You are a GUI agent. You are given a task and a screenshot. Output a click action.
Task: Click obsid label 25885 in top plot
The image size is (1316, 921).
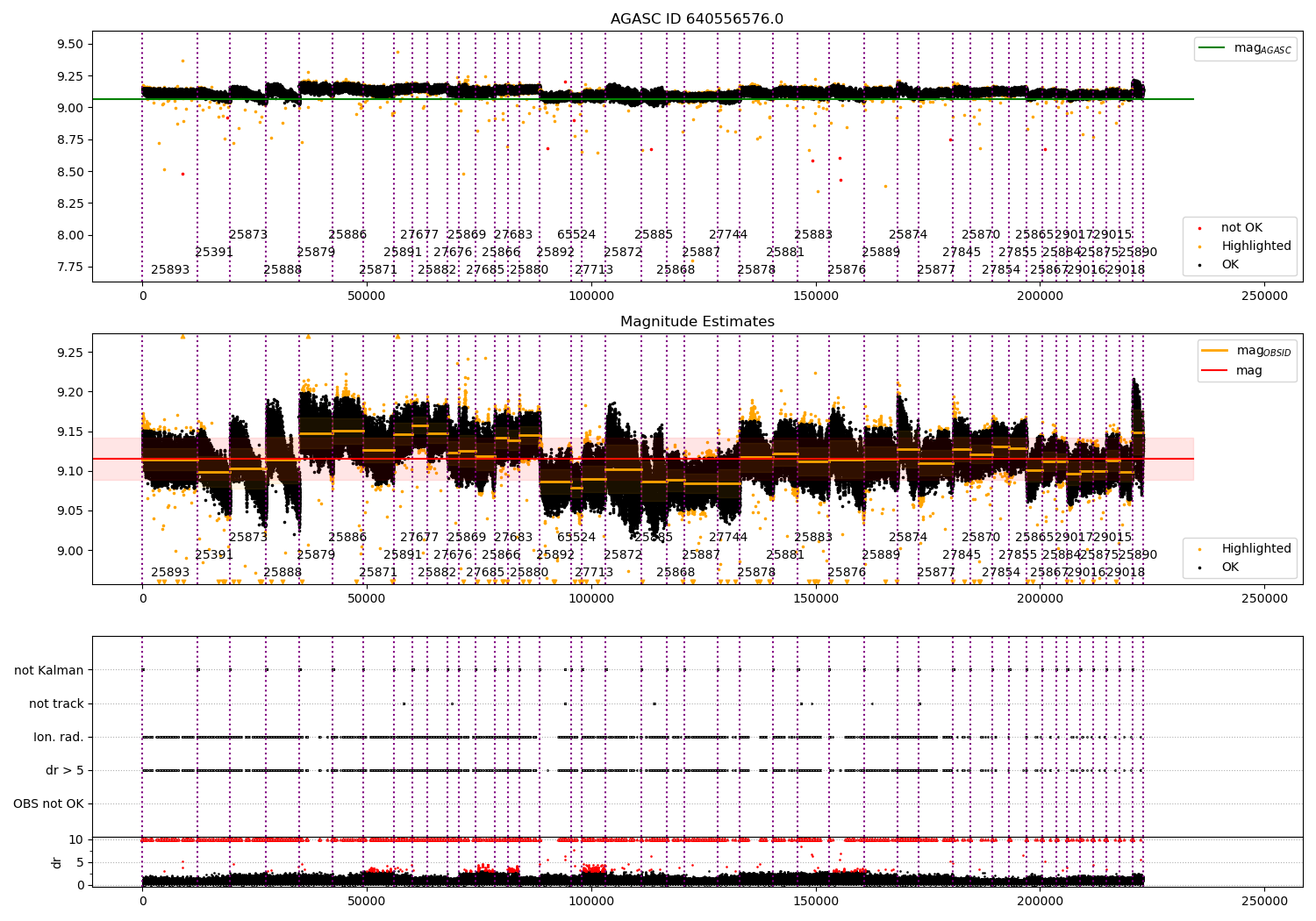654,235
